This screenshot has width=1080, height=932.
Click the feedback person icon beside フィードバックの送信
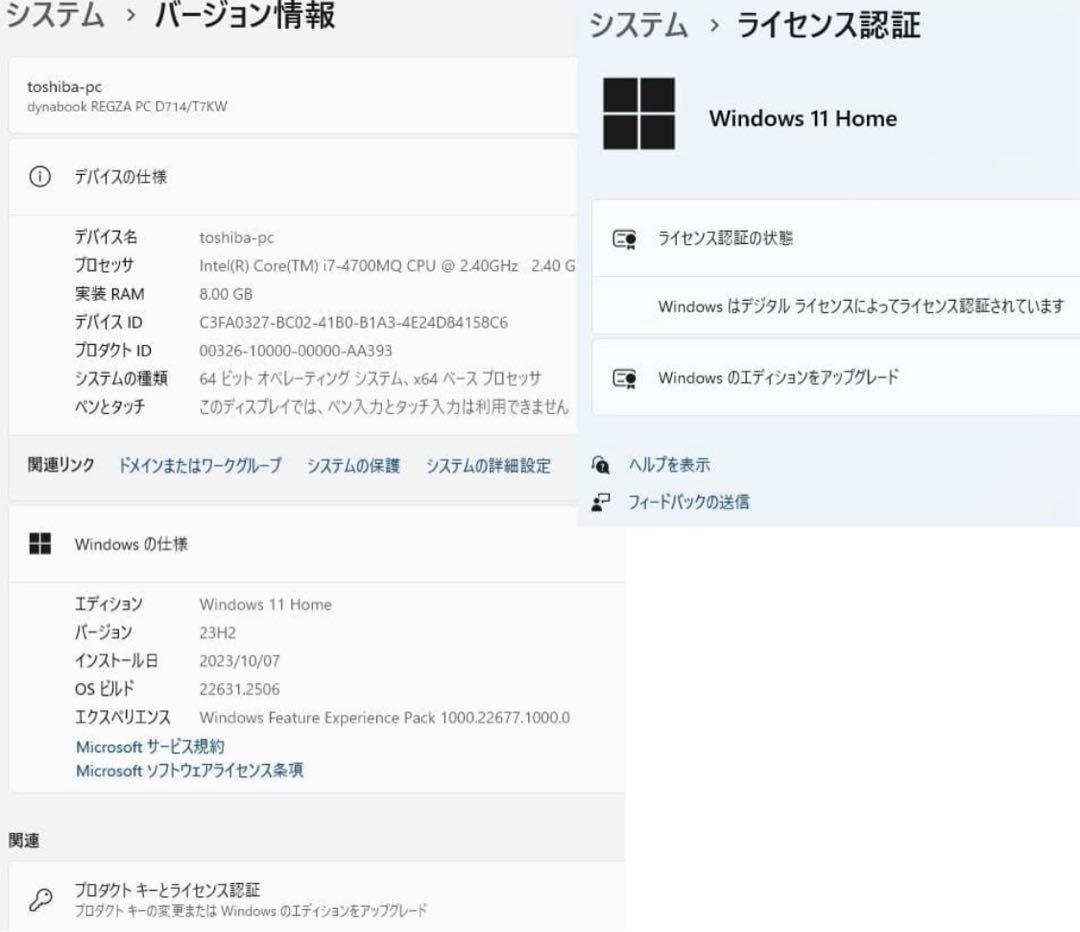pyautogui.click(x=601, y=502)
